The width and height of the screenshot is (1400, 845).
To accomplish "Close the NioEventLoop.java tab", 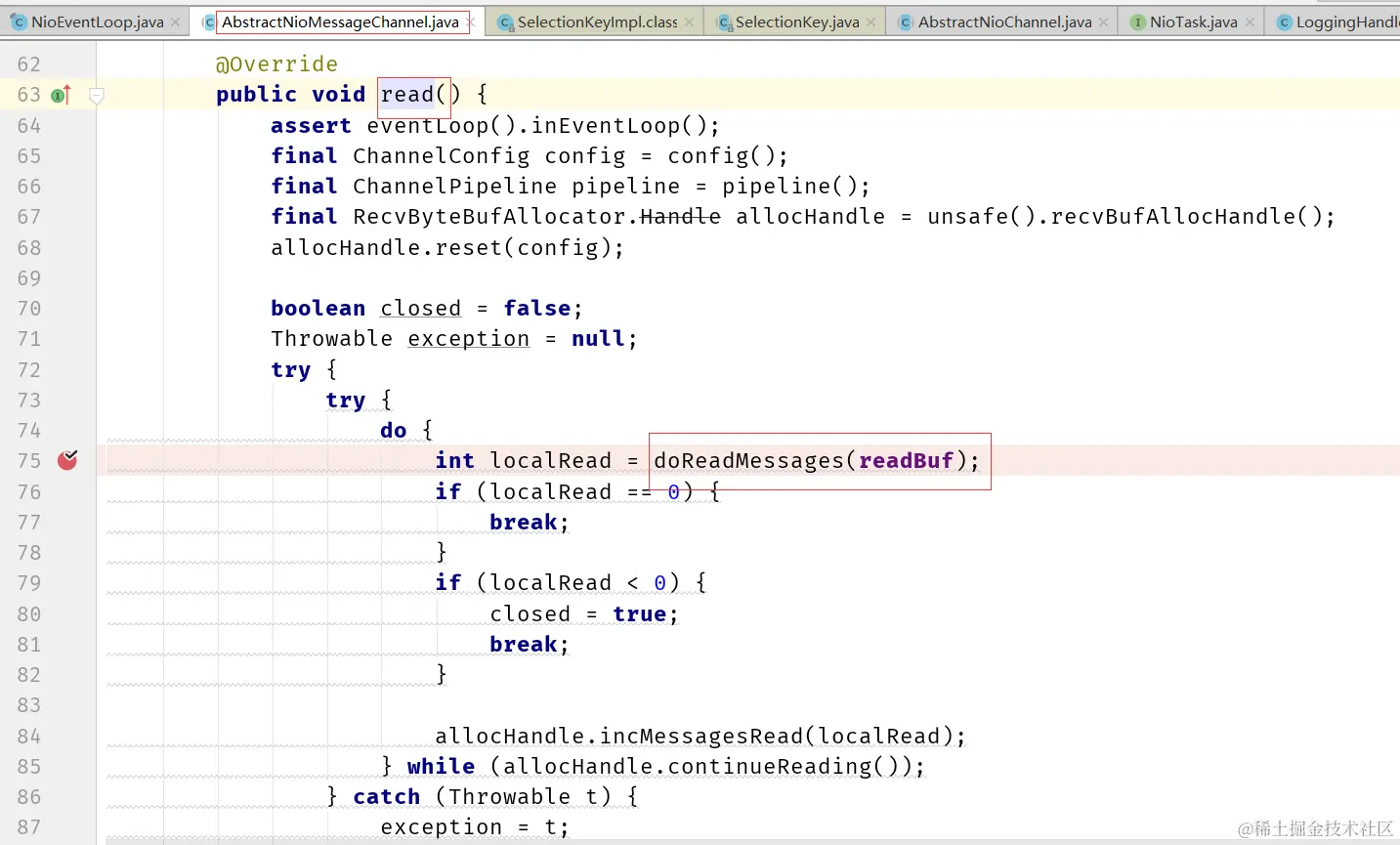I will click(176, 21).
